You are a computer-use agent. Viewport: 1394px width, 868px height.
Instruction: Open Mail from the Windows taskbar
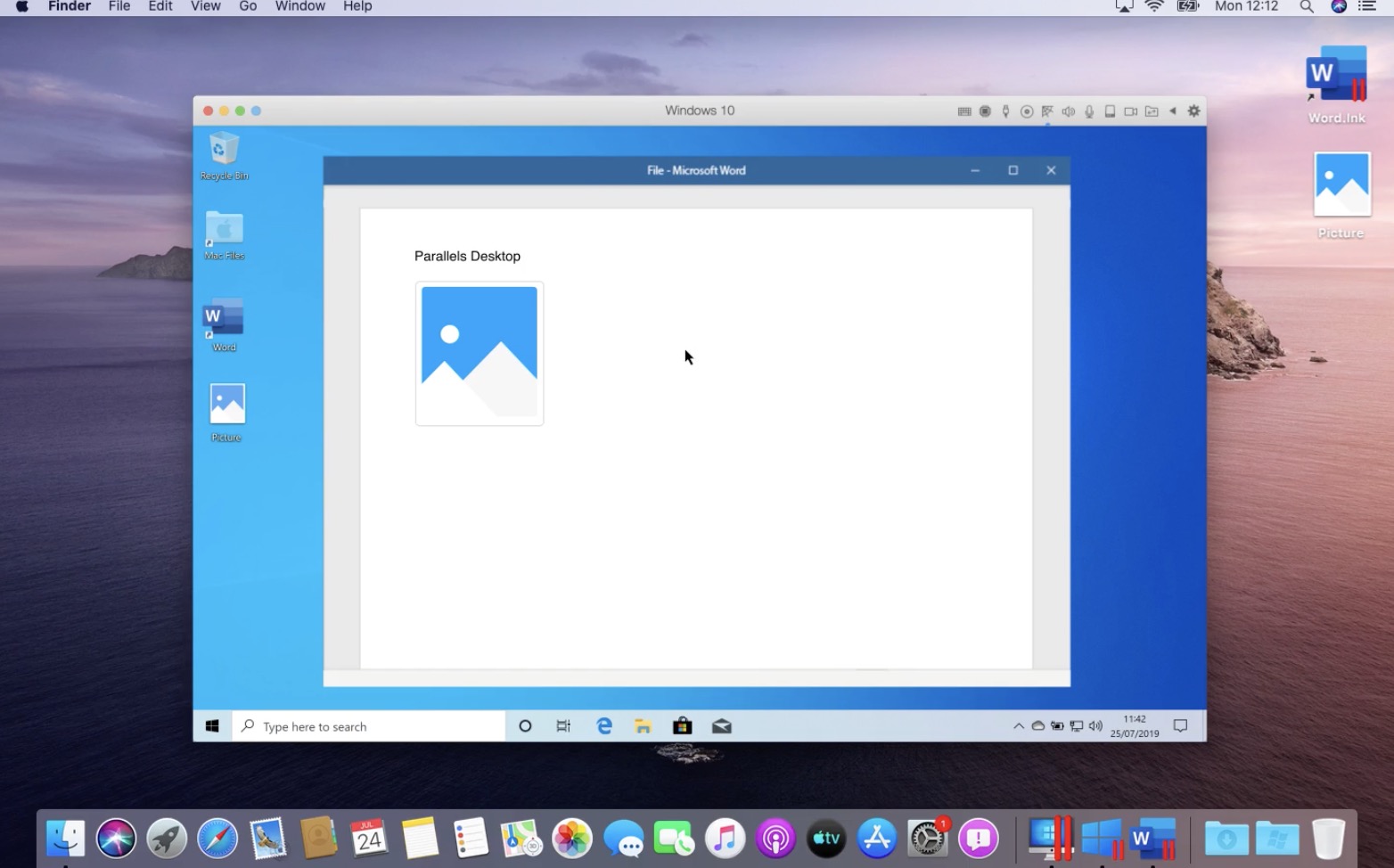[722, 726]
